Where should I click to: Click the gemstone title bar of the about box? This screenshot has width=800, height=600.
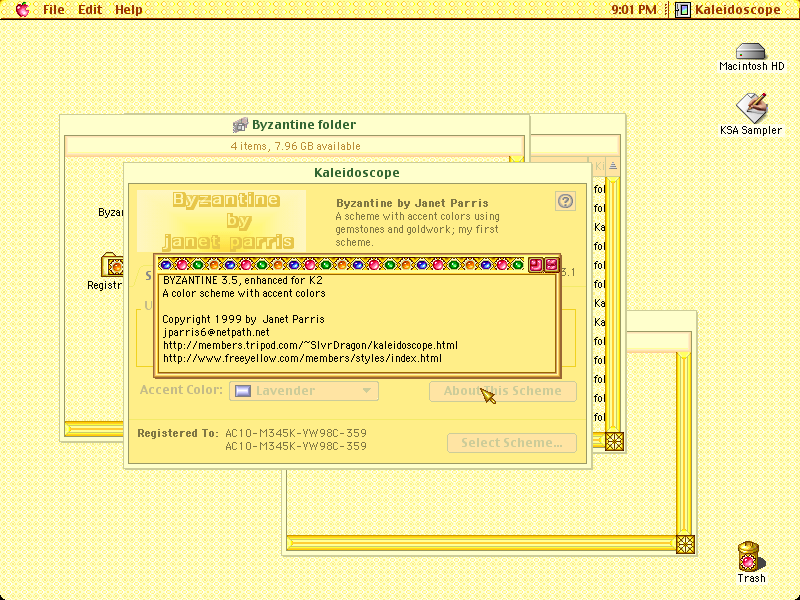341,264
